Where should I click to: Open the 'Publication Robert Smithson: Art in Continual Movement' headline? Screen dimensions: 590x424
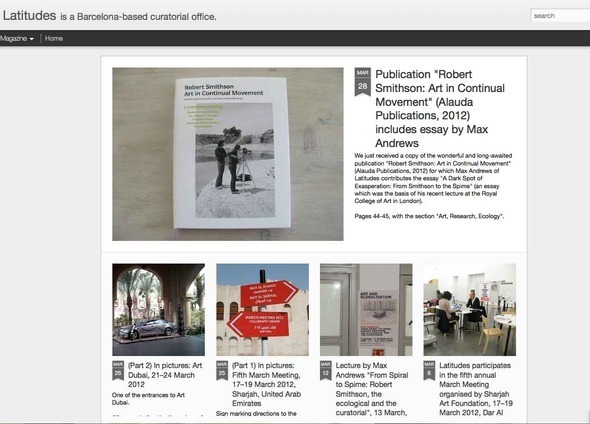(440, 108)
